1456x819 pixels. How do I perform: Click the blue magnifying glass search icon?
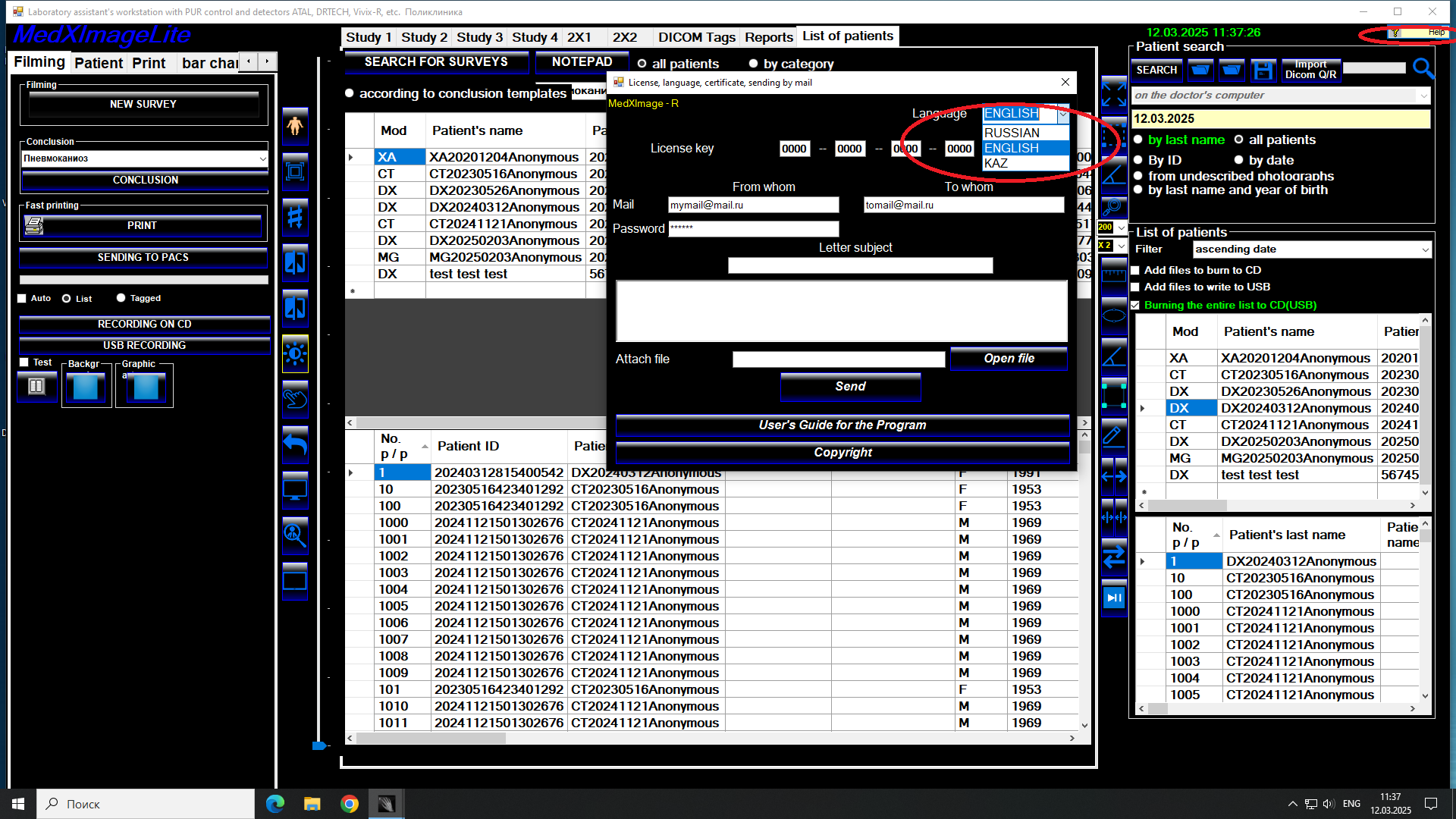click(1423, 69)
